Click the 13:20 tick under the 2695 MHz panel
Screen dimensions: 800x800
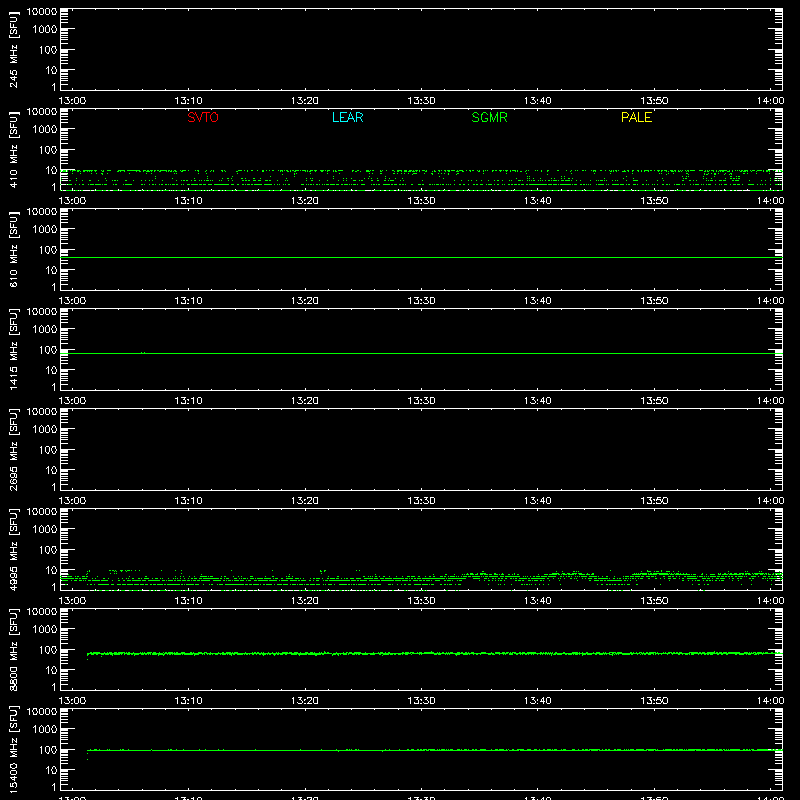305,501
